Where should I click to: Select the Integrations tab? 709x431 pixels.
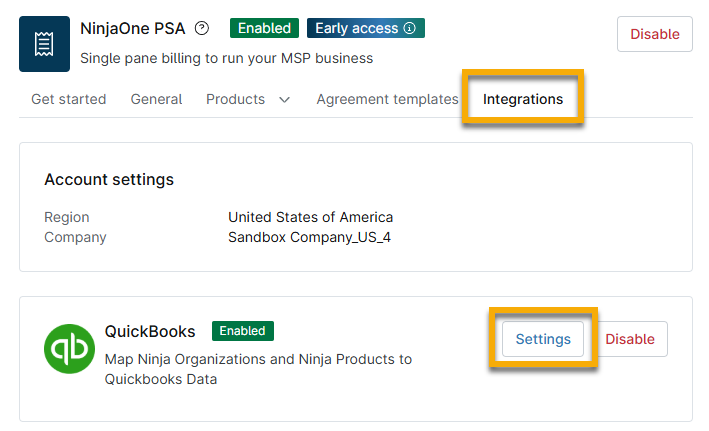point(523,99)
